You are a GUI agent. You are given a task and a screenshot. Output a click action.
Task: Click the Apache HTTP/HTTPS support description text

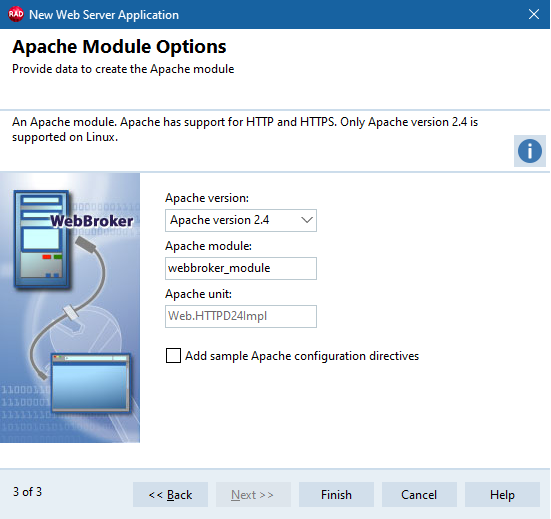[245, 129]
